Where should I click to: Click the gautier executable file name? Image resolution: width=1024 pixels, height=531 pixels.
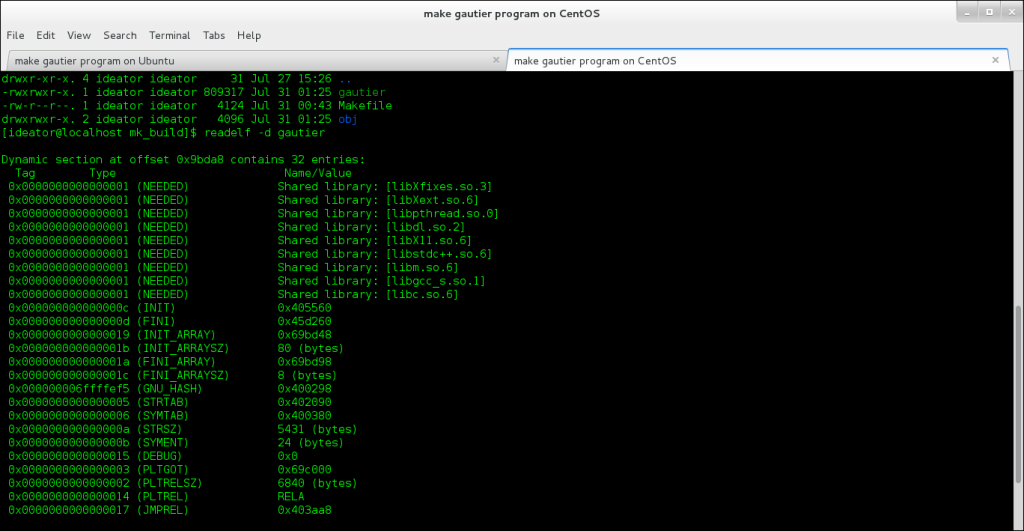tap(362, 92)
